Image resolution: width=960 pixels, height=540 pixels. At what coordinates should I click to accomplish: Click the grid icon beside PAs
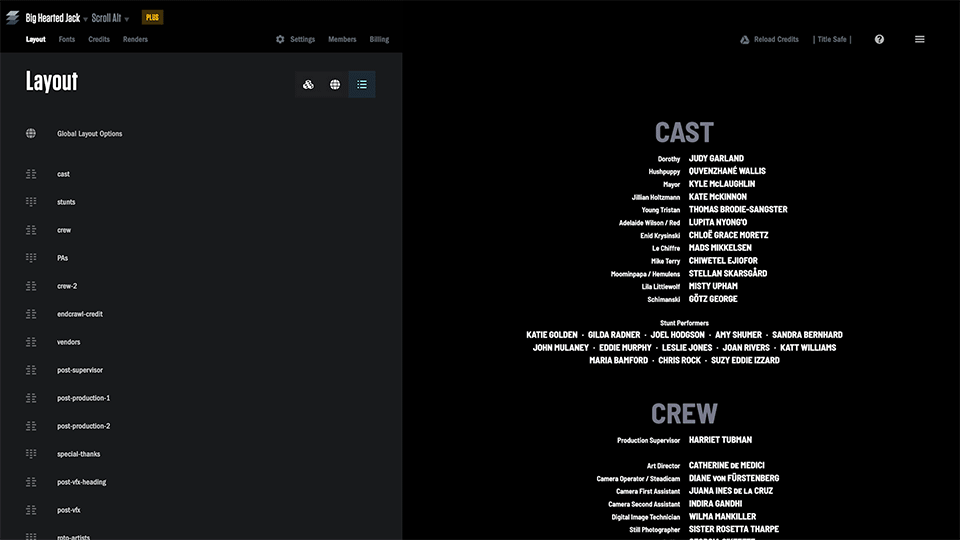(x=31, y=258)
